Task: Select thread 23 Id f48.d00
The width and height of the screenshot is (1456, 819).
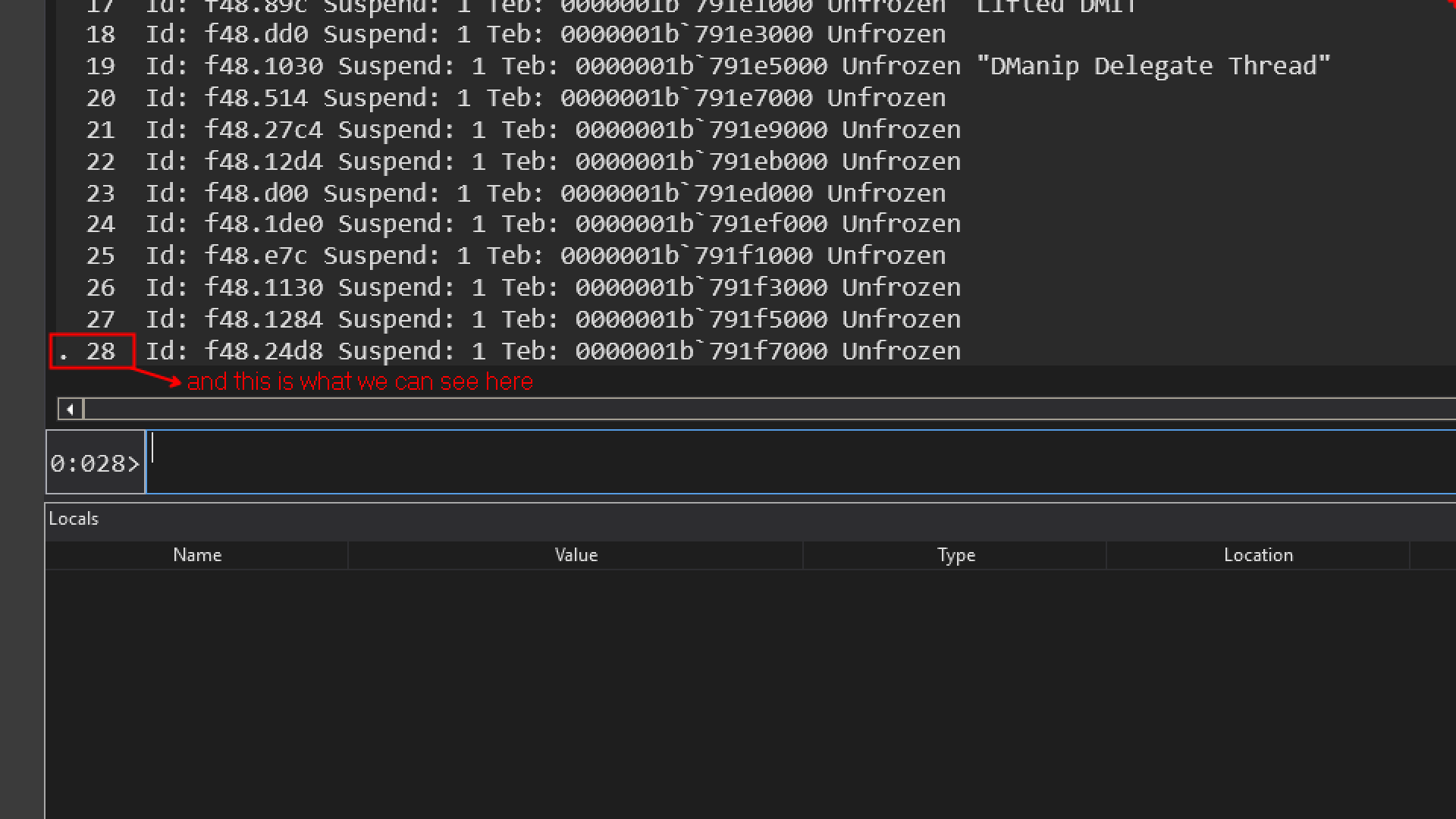Action: point(256,193)
